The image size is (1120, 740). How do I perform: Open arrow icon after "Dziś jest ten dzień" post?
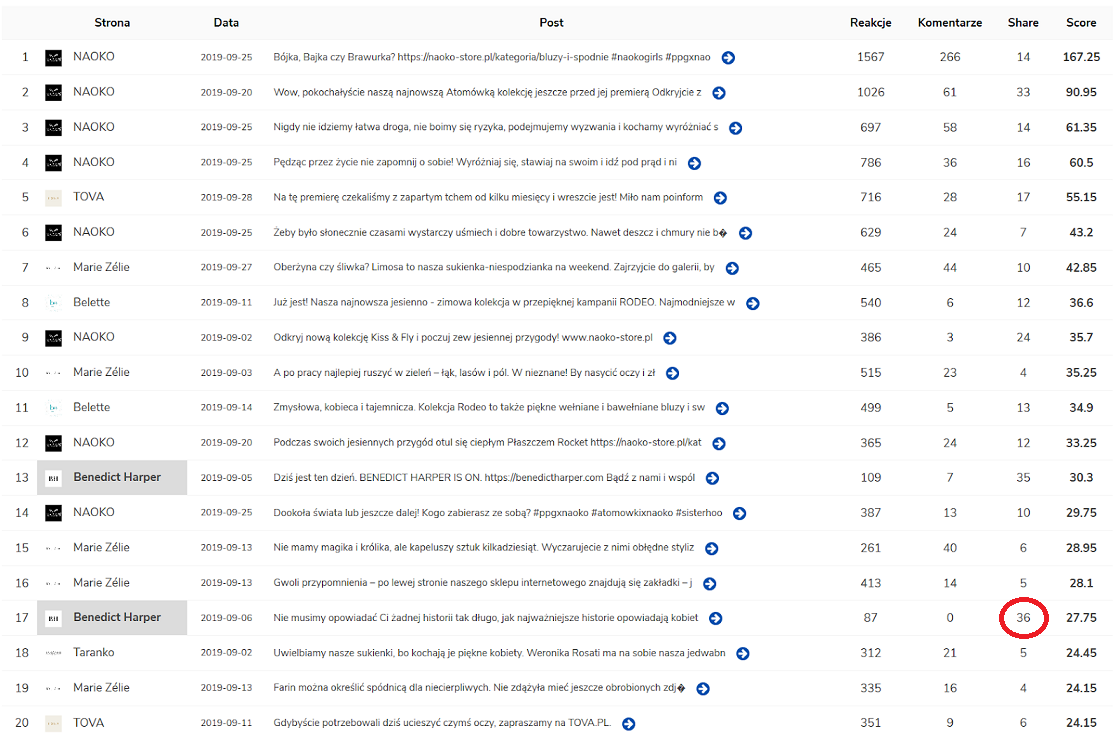[x=712, y=478]
